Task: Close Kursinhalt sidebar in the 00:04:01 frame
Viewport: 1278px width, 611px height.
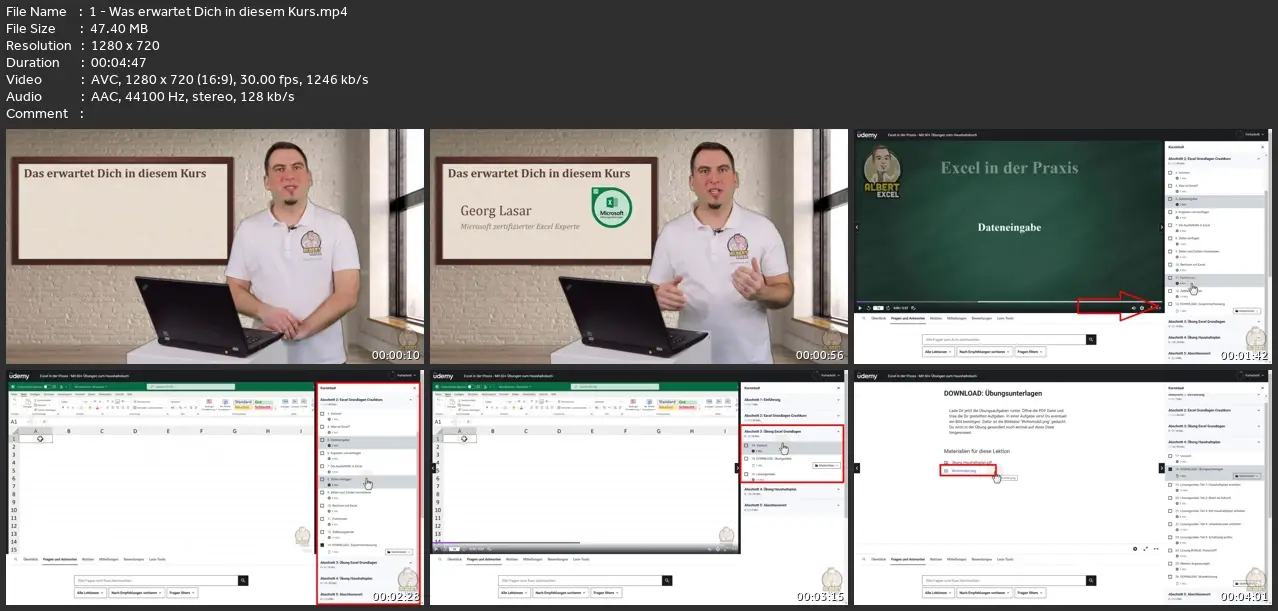Action: 1262,388
